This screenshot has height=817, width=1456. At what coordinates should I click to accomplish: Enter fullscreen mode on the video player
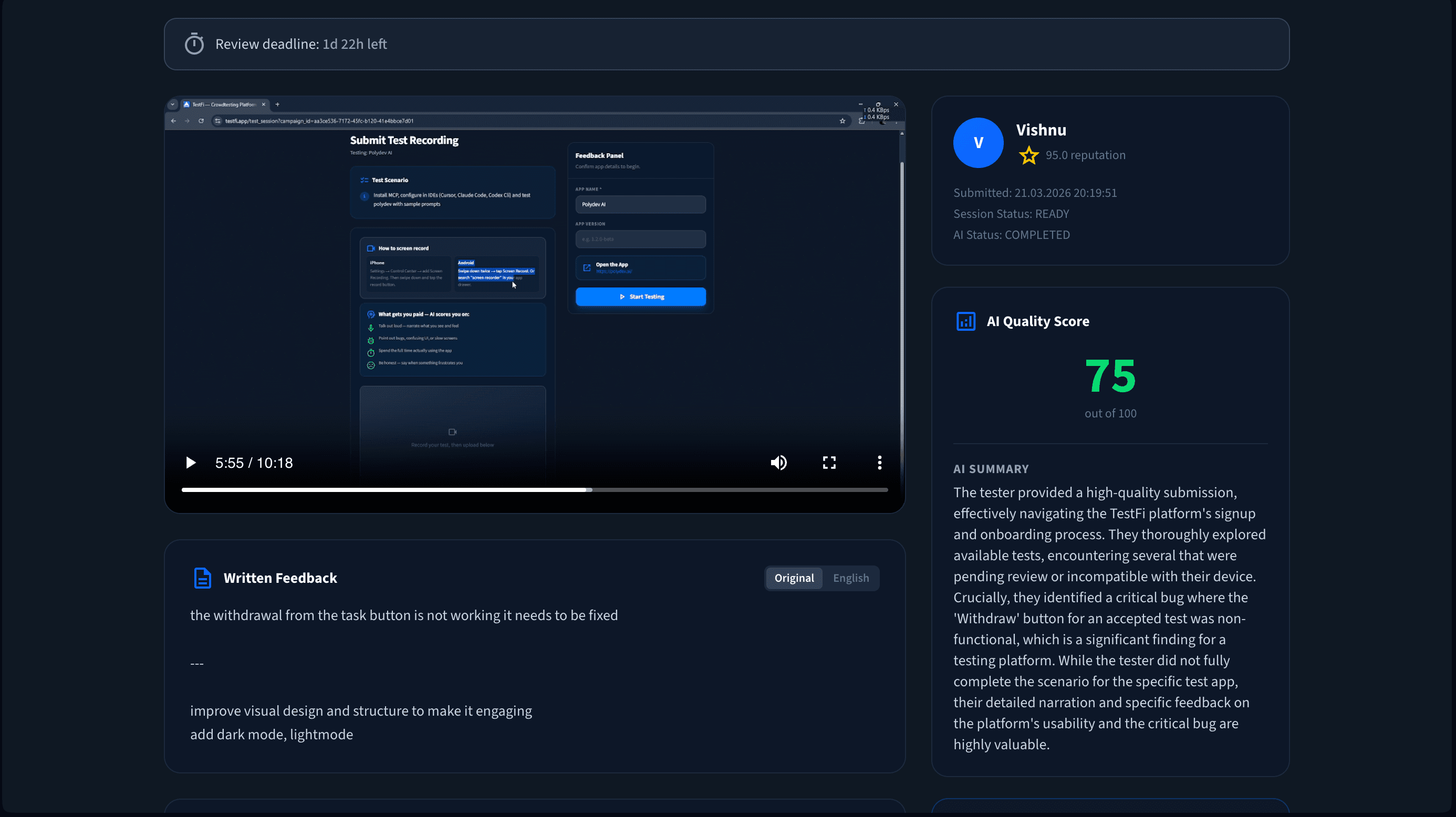pyautogui.click(x=829, y=462)
